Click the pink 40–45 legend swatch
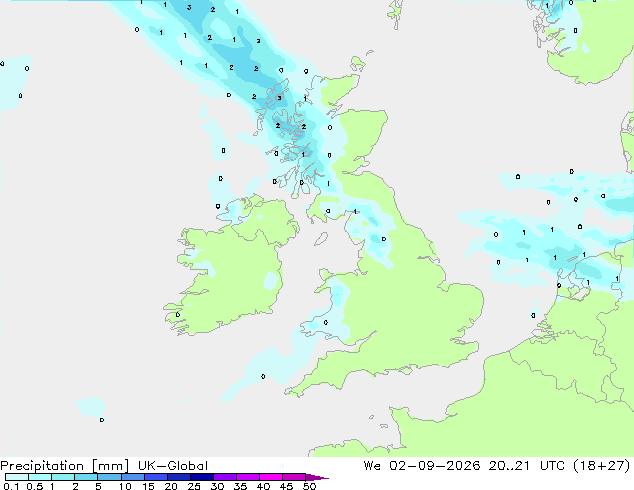Viewport: 634px width, 490px height. pos(271,477)
